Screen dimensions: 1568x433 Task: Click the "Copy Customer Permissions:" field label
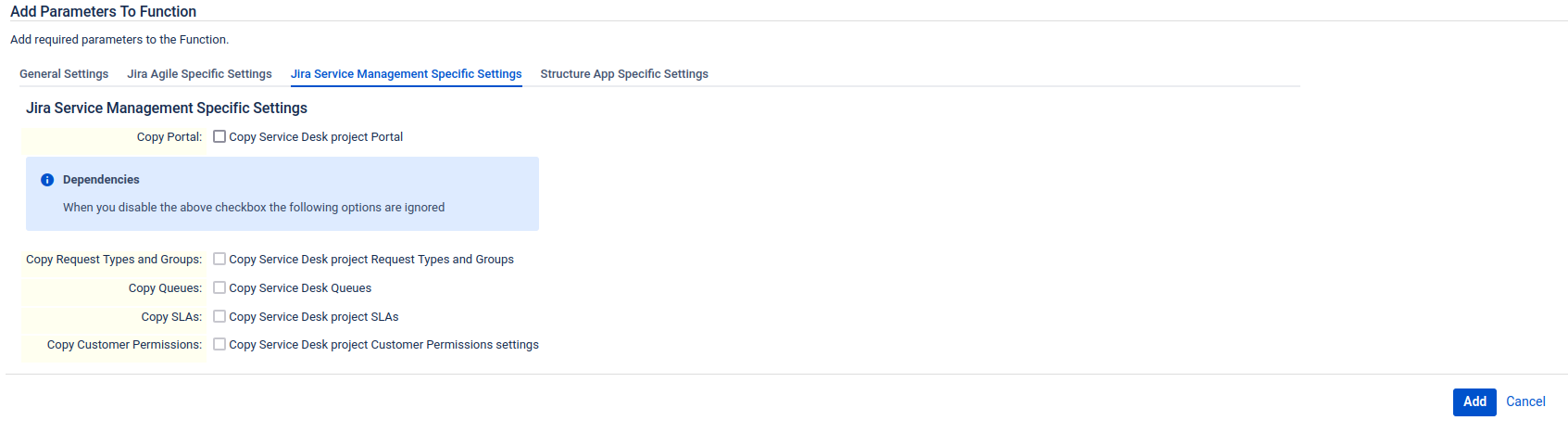pos(124,345)
